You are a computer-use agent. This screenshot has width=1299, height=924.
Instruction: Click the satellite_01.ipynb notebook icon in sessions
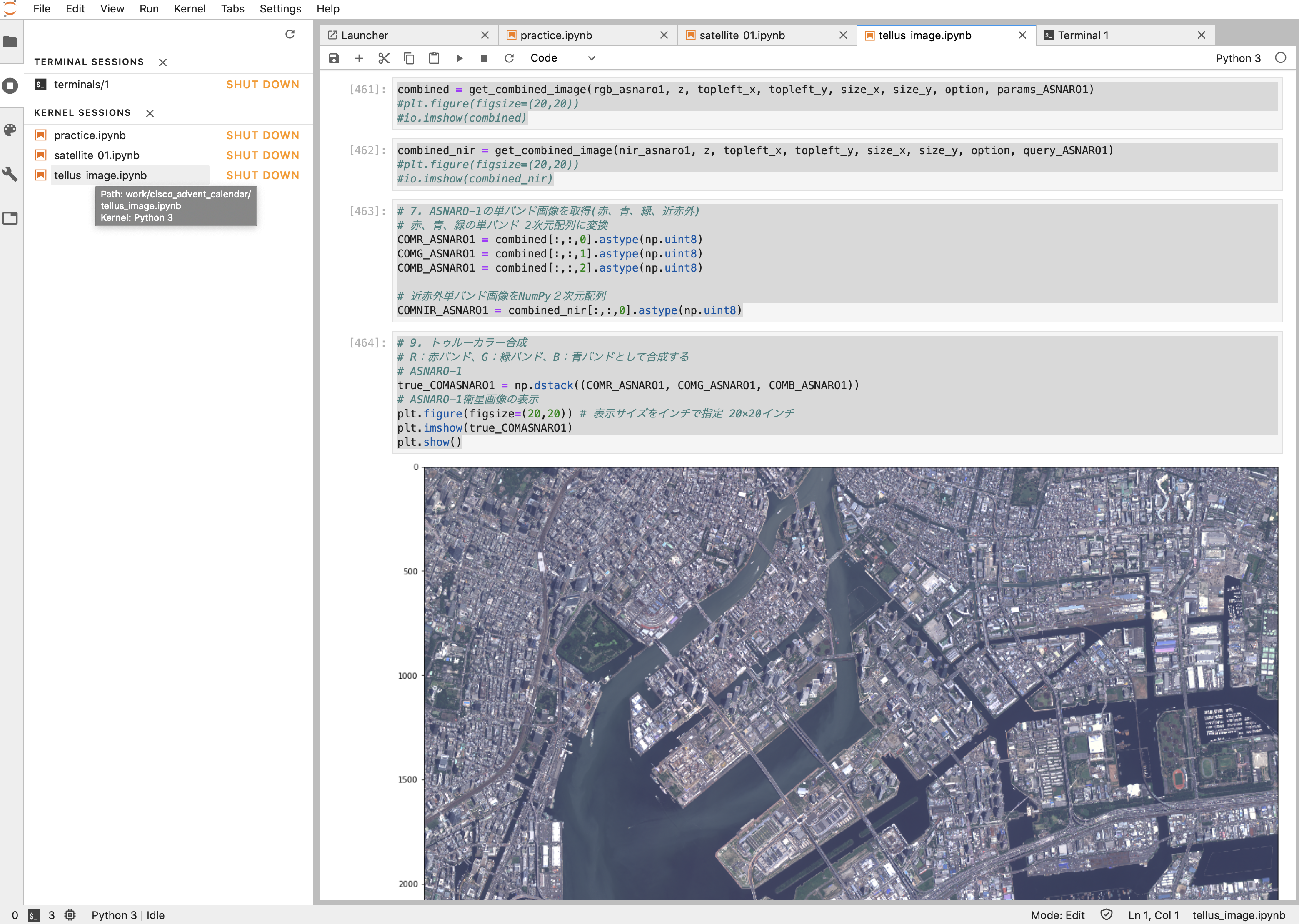(40, 155)
